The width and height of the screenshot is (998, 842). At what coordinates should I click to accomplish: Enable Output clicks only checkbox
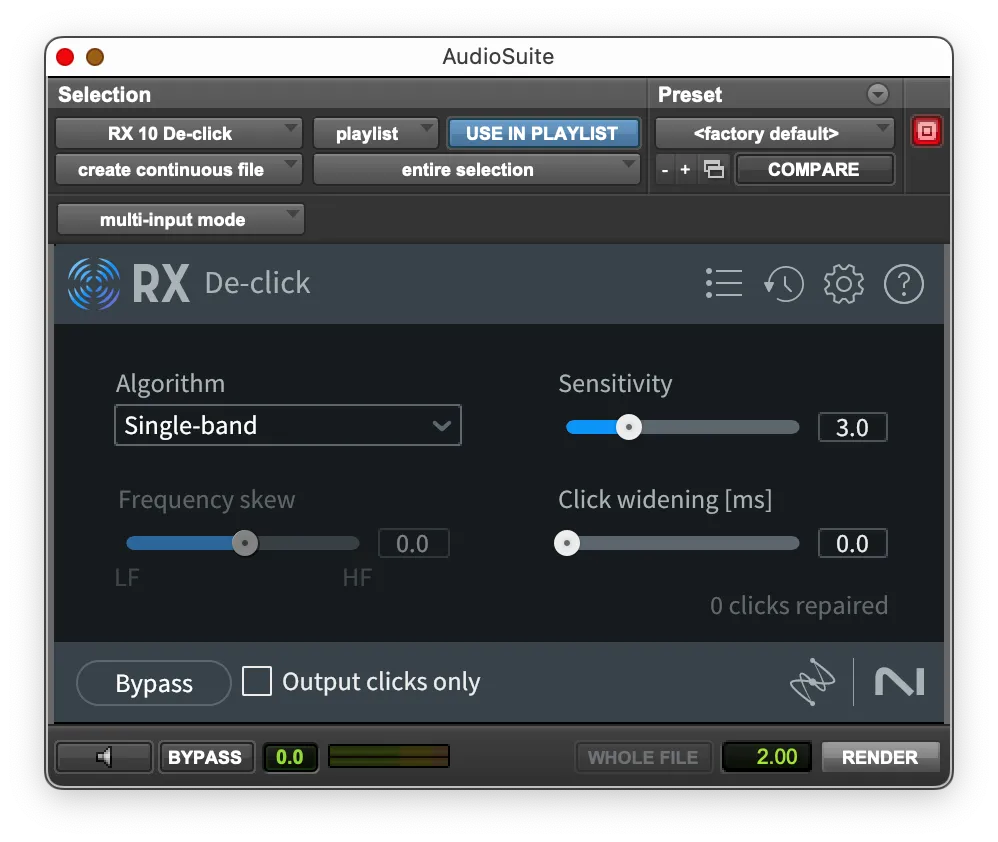(x=257, y=681)
